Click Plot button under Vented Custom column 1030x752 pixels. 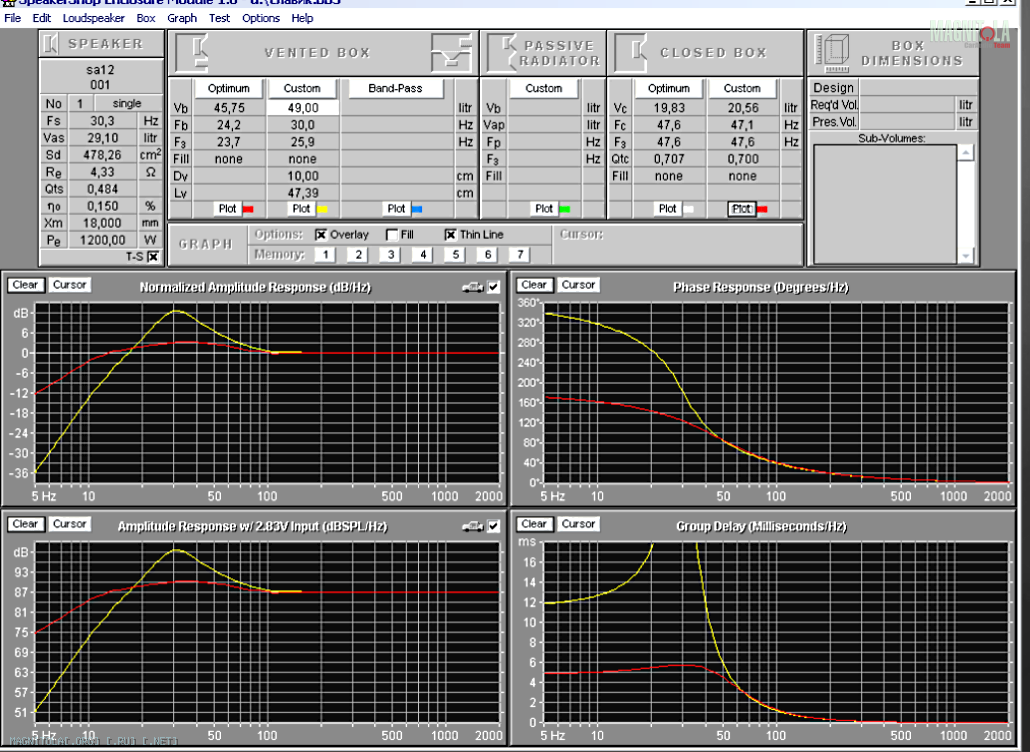pos(301,209)
